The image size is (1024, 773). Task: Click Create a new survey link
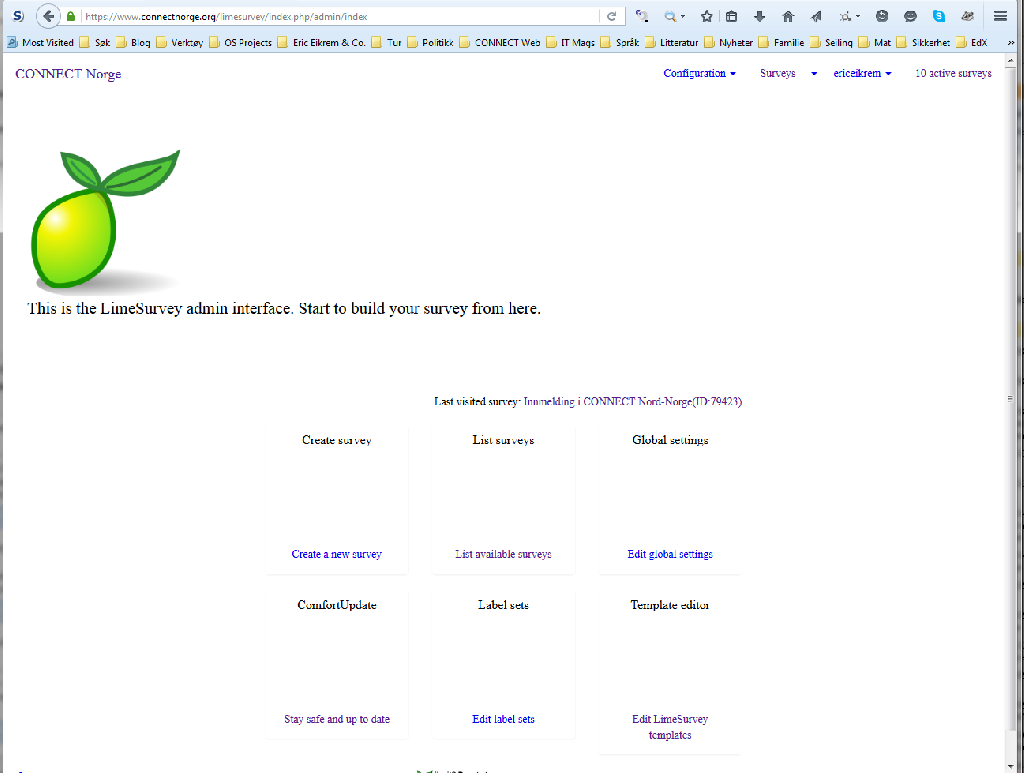coord(336,554)
